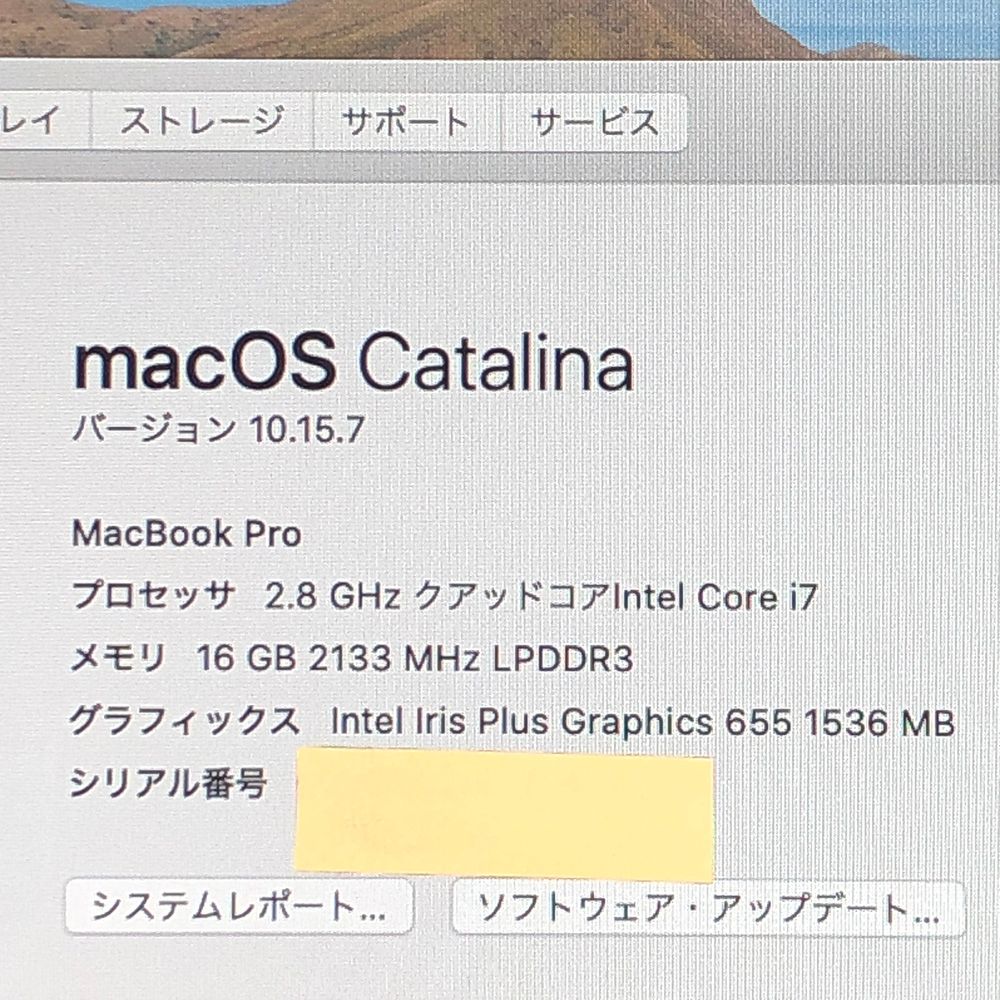Screen dimensions: 1000x1000
Task: Go to the partially visible ディスプレイ tab
Action: click(43, 119)
